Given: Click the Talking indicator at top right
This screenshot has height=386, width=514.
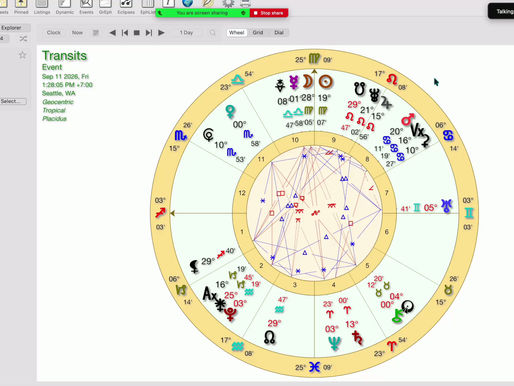Looking at the screenshot, I should pyautogui.click(x=502, y=11).
